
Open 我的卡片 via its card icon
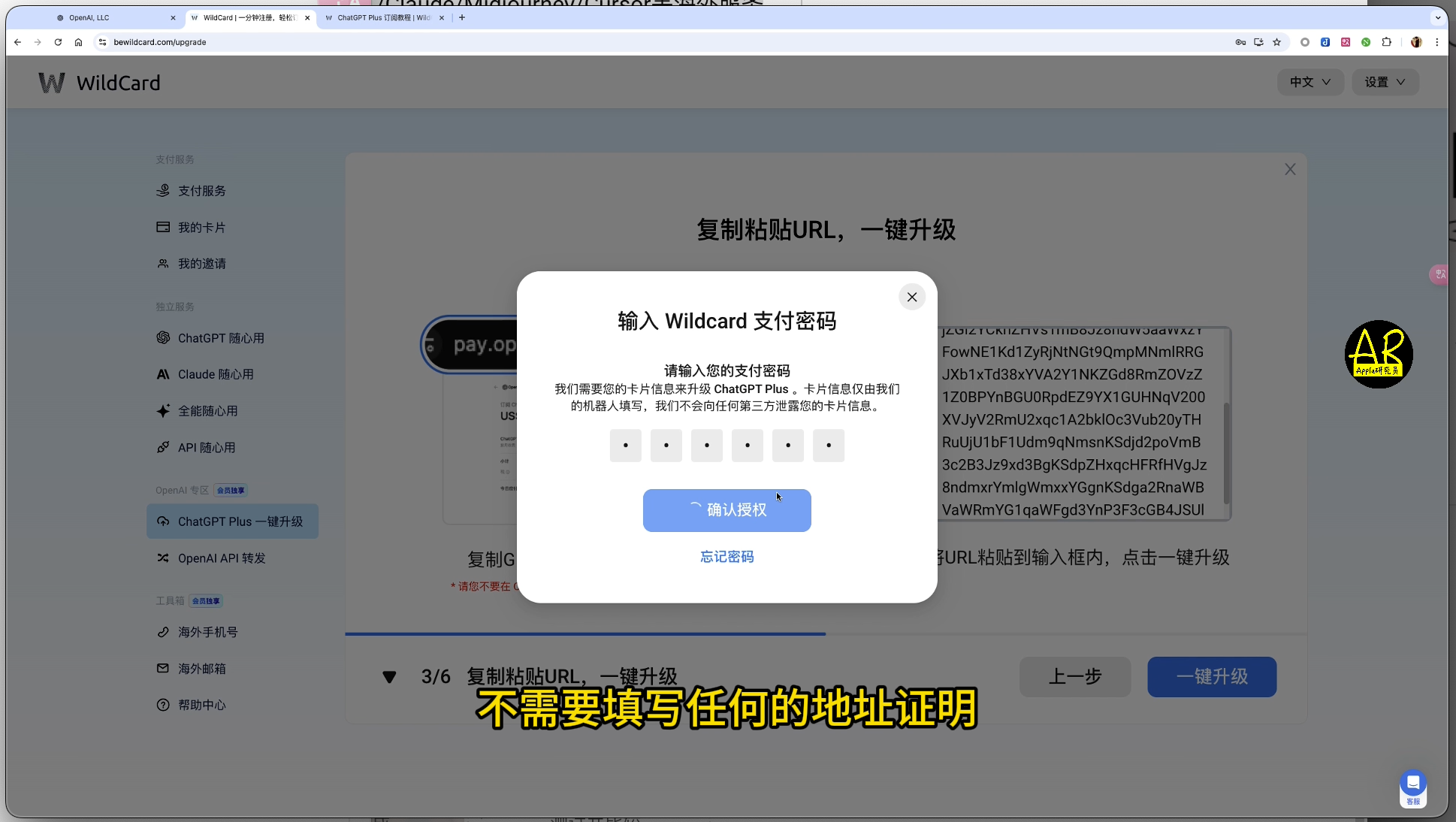162,227
